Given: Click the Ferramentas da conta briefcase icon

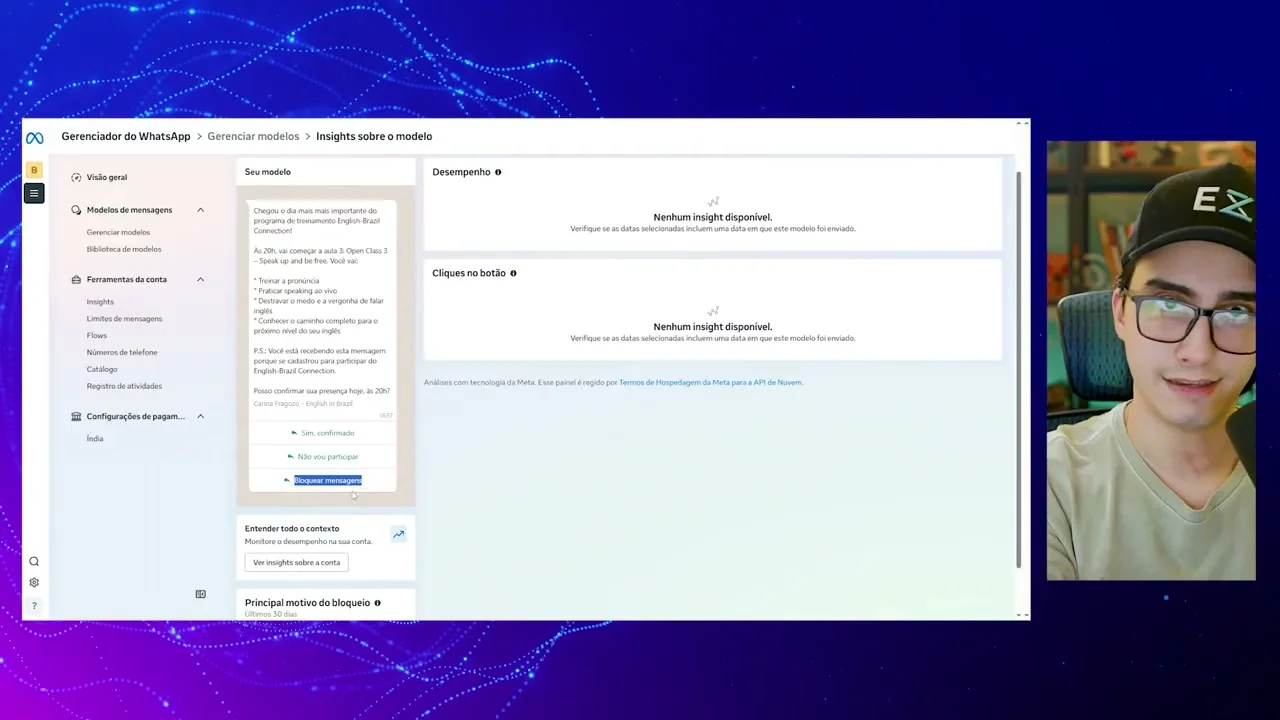Looking at the screenshot, I should [x=76, y=279].
